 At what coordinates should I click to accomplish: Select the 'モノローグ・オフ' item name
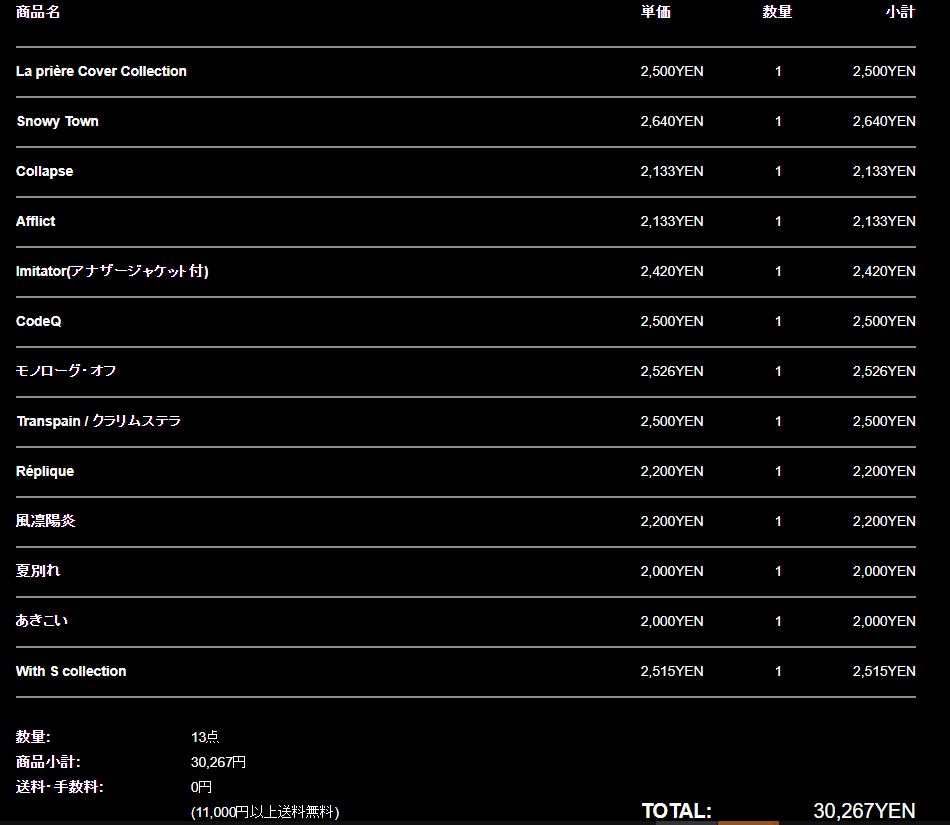tap(65, 371)
